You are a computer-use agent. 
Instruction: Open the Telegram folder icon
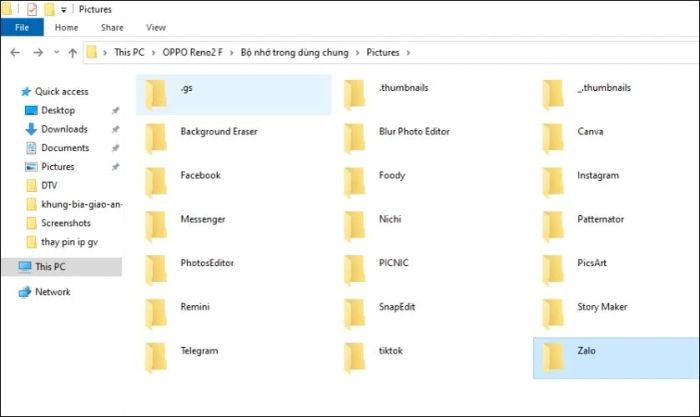[155, 355]
